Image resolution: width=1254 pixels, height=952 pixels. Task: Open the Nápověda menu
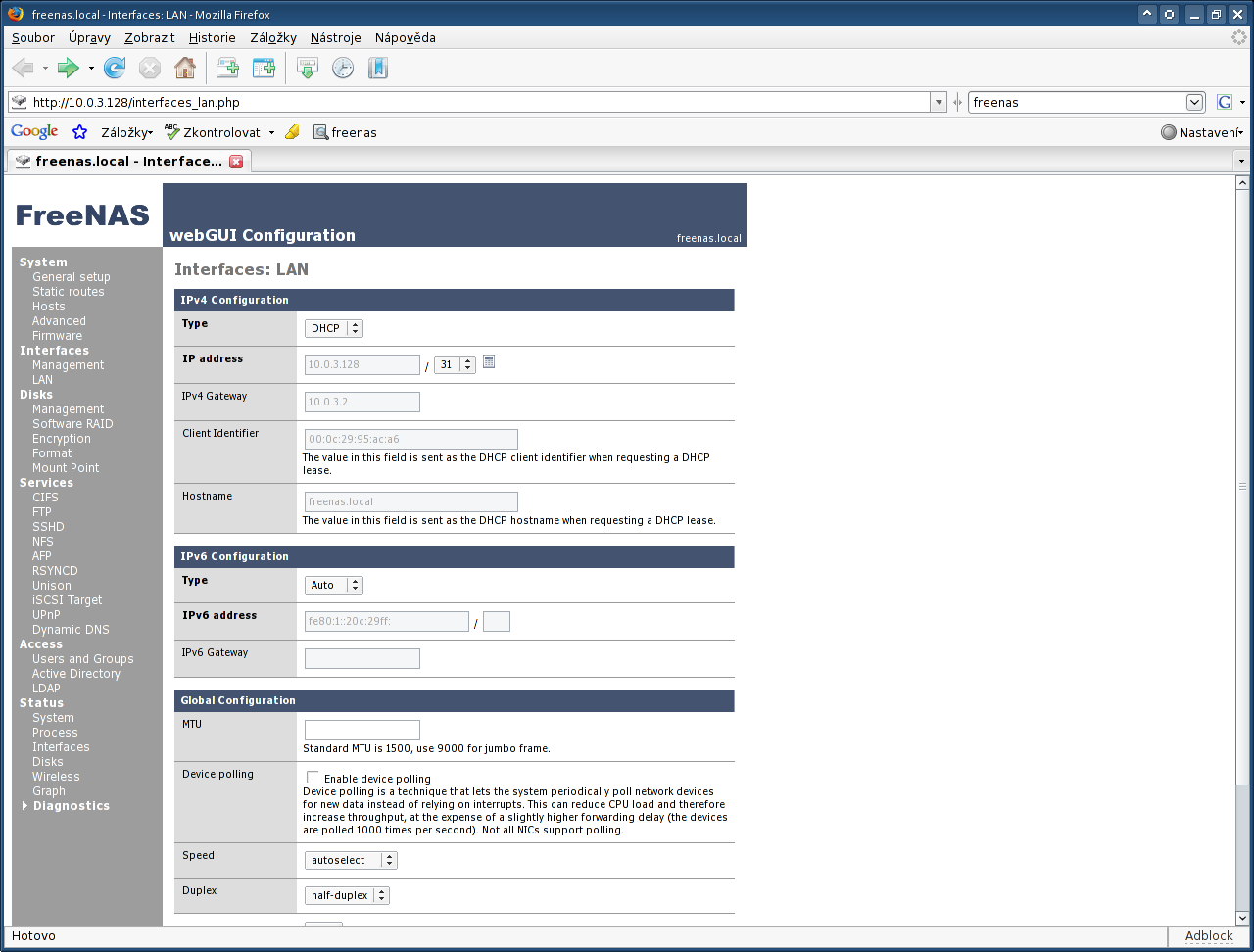pos(406,38)
